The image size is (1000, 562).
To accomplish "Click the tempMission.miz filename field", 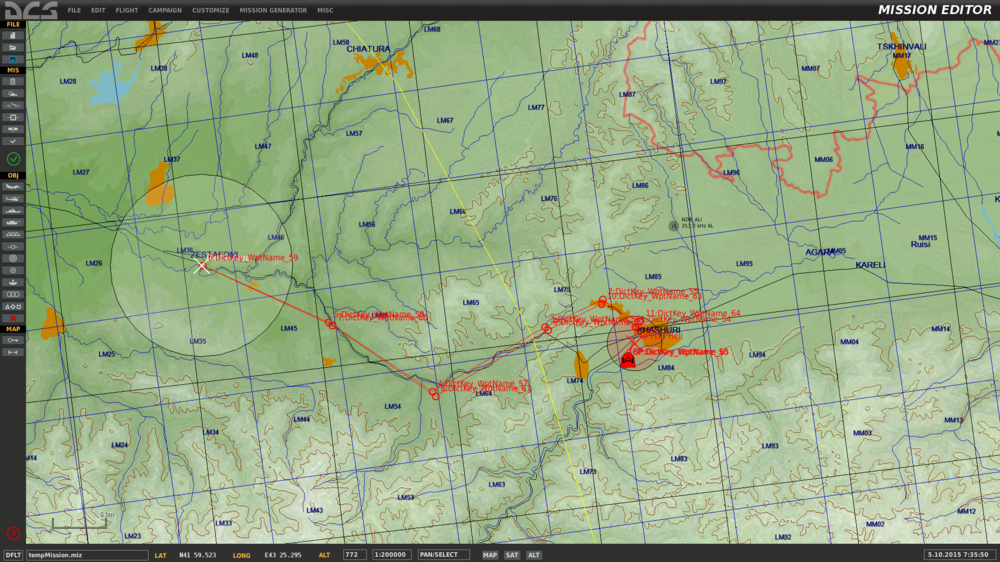I will (87, 555).
